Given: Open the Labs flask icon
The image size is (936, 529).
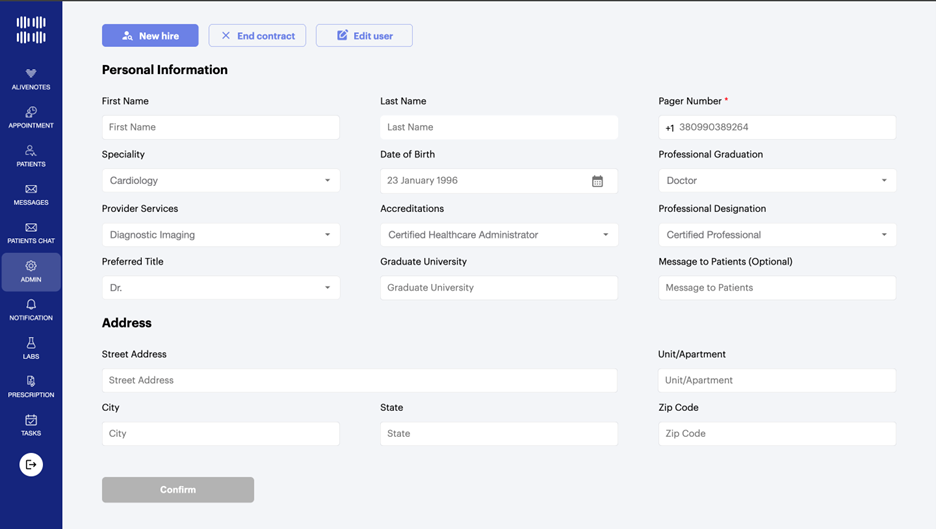Looking at the screenshot, I should pos(31,344).
